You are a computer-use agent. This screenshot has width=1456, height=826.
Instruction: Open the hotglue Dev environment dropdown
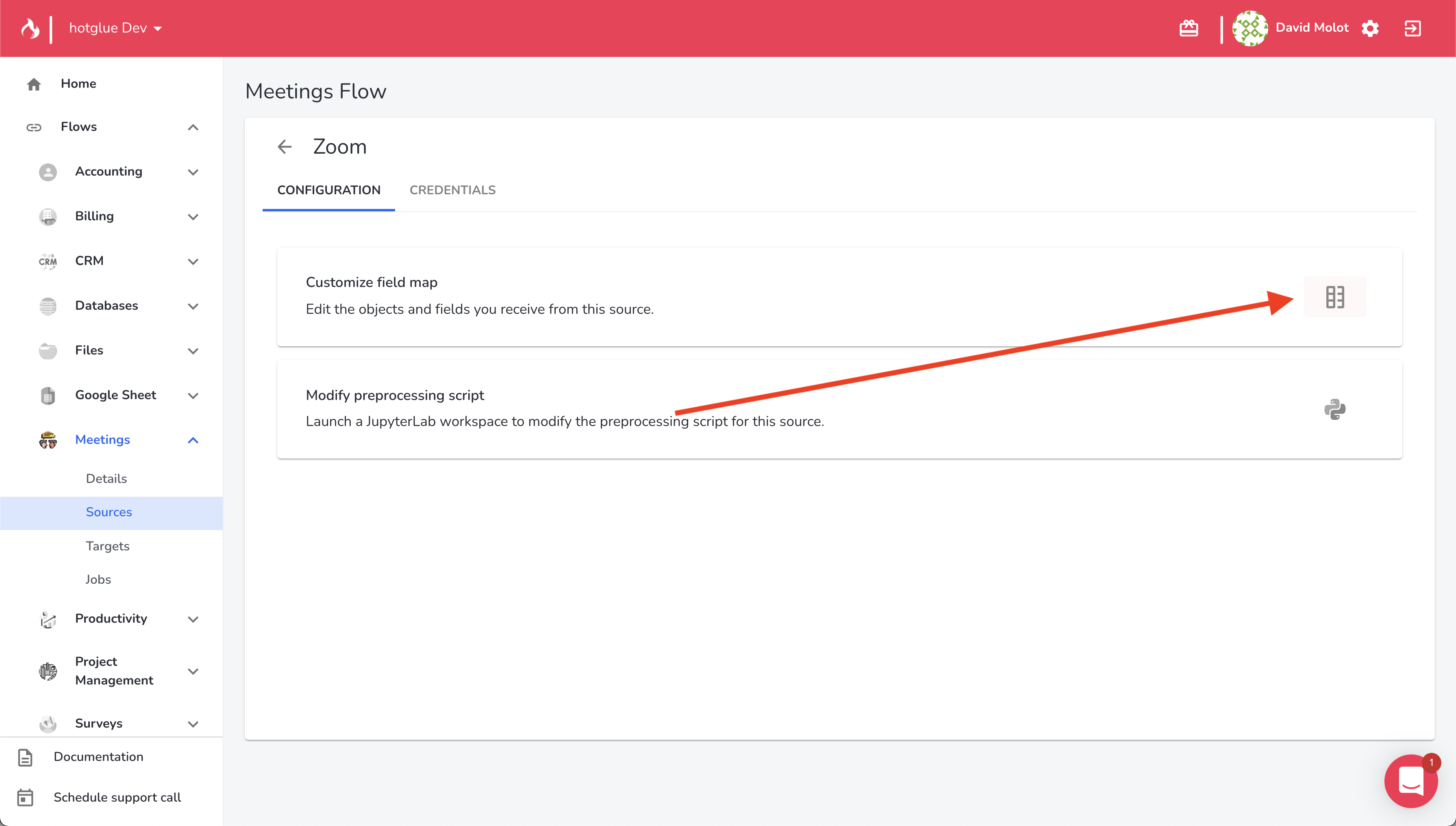pos(116,28)
